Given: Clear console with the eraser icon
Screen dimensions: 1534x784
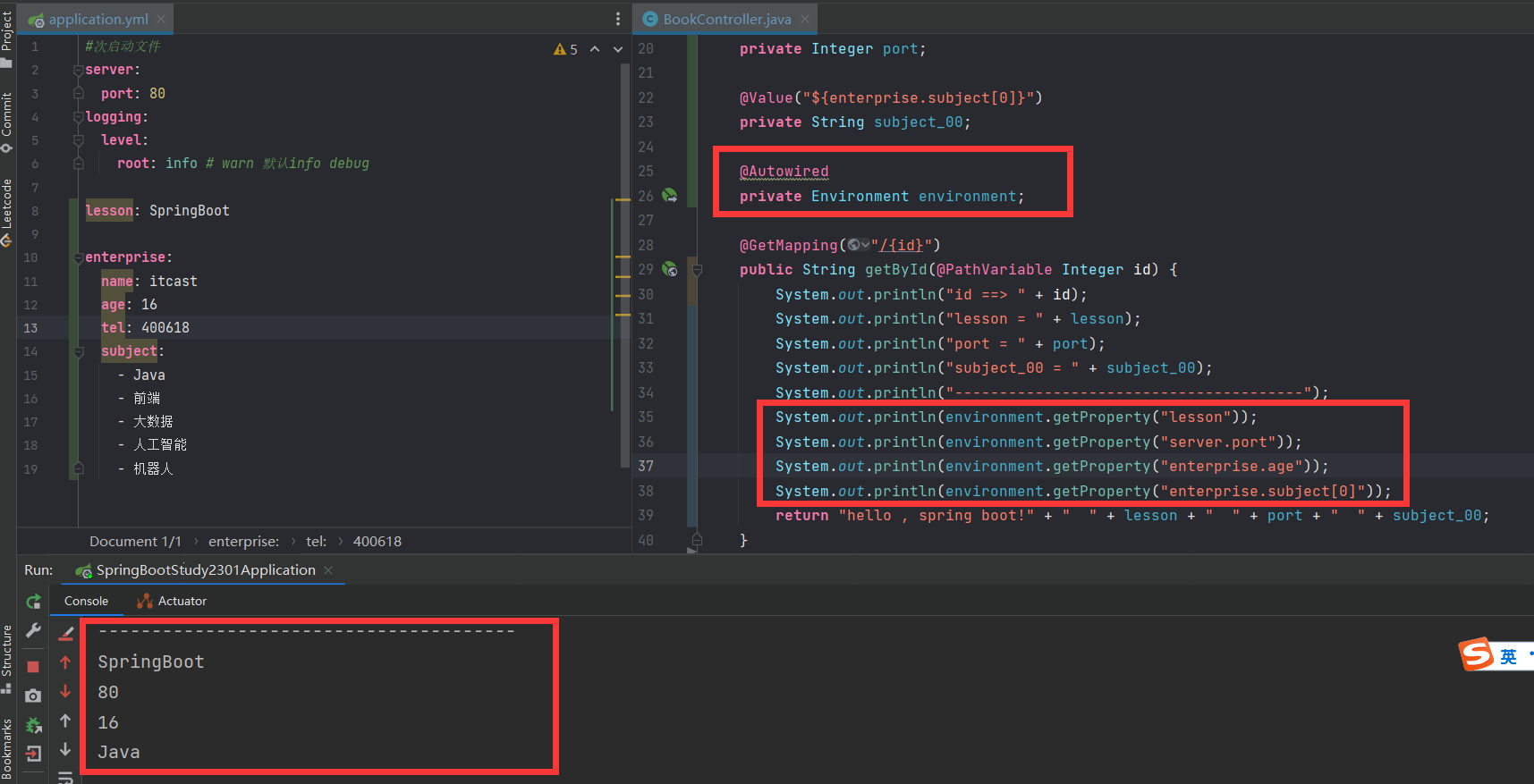Looking at the screenshot, I should click(65, 634).
